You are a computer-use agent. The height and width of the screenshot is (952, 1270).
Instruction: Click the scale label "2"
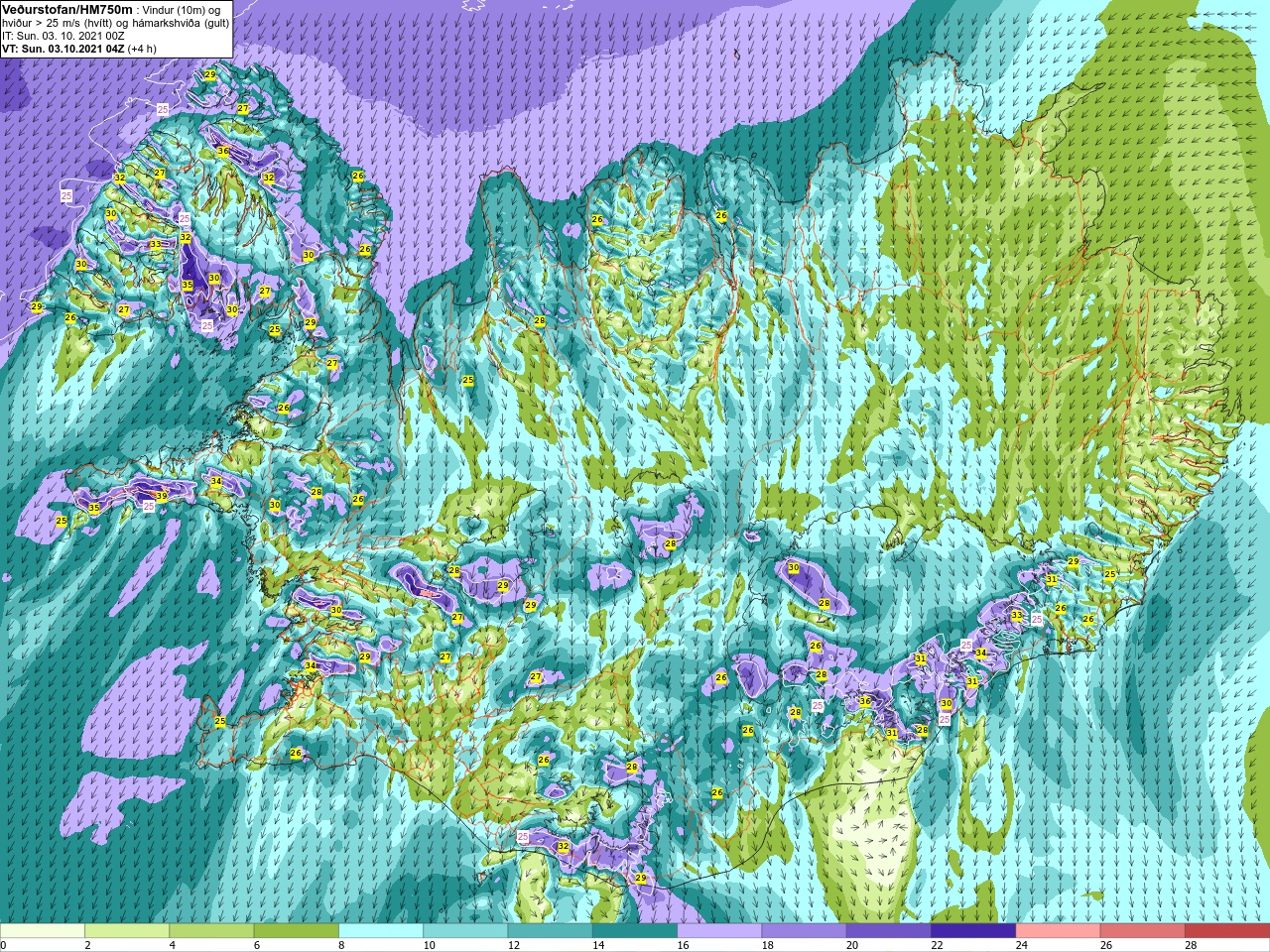tap(87, 946)
